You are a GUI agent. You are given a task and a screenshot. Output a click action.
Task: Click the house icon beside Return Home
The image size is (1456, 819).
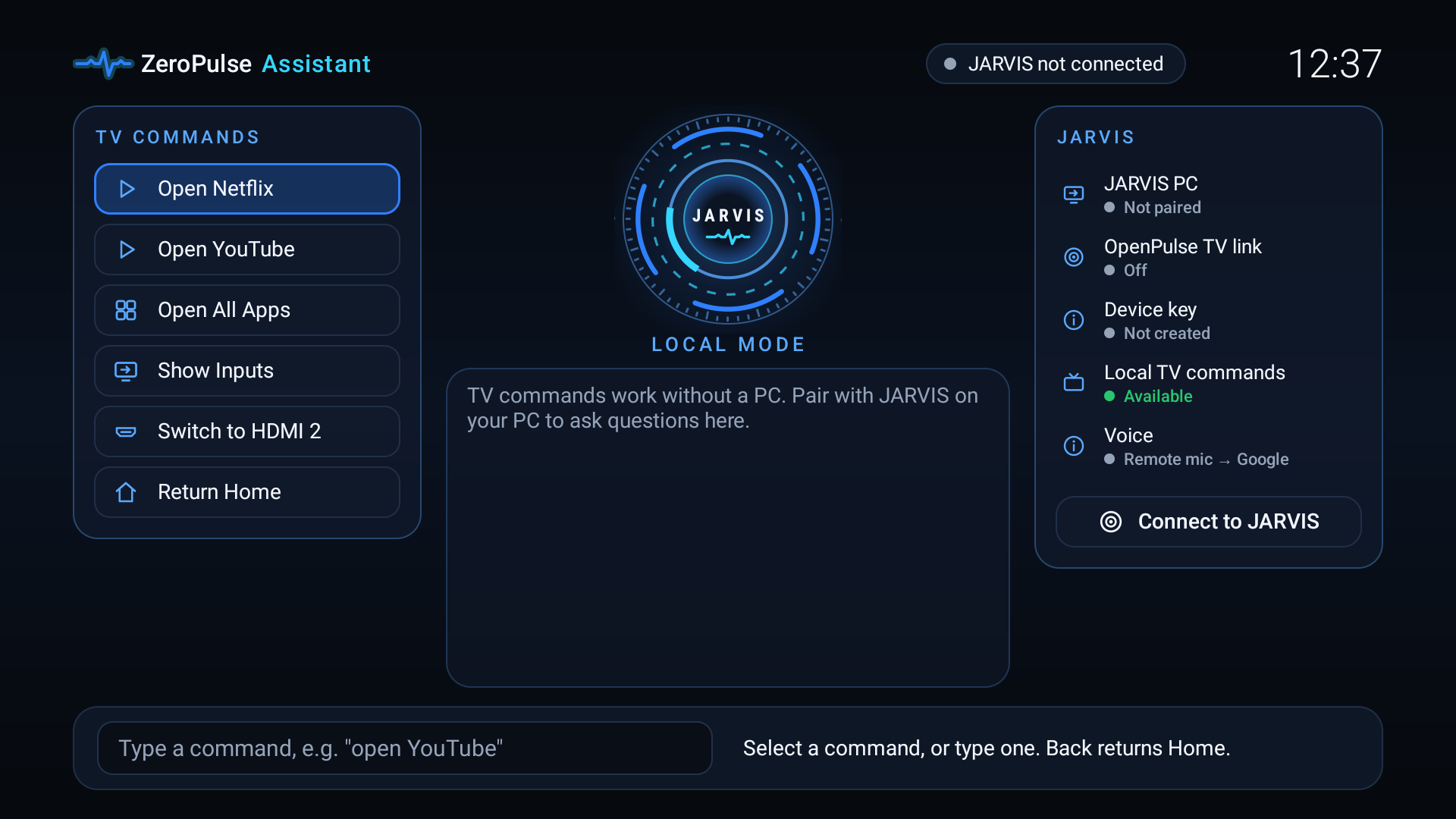click(x=126, y=492)
